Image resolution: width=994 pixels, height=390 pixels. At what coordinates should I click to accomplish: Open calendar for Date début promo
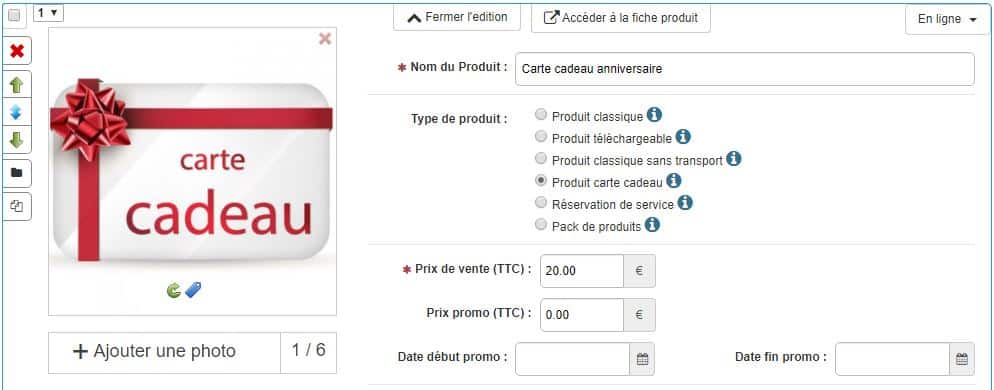click(642, 360)
